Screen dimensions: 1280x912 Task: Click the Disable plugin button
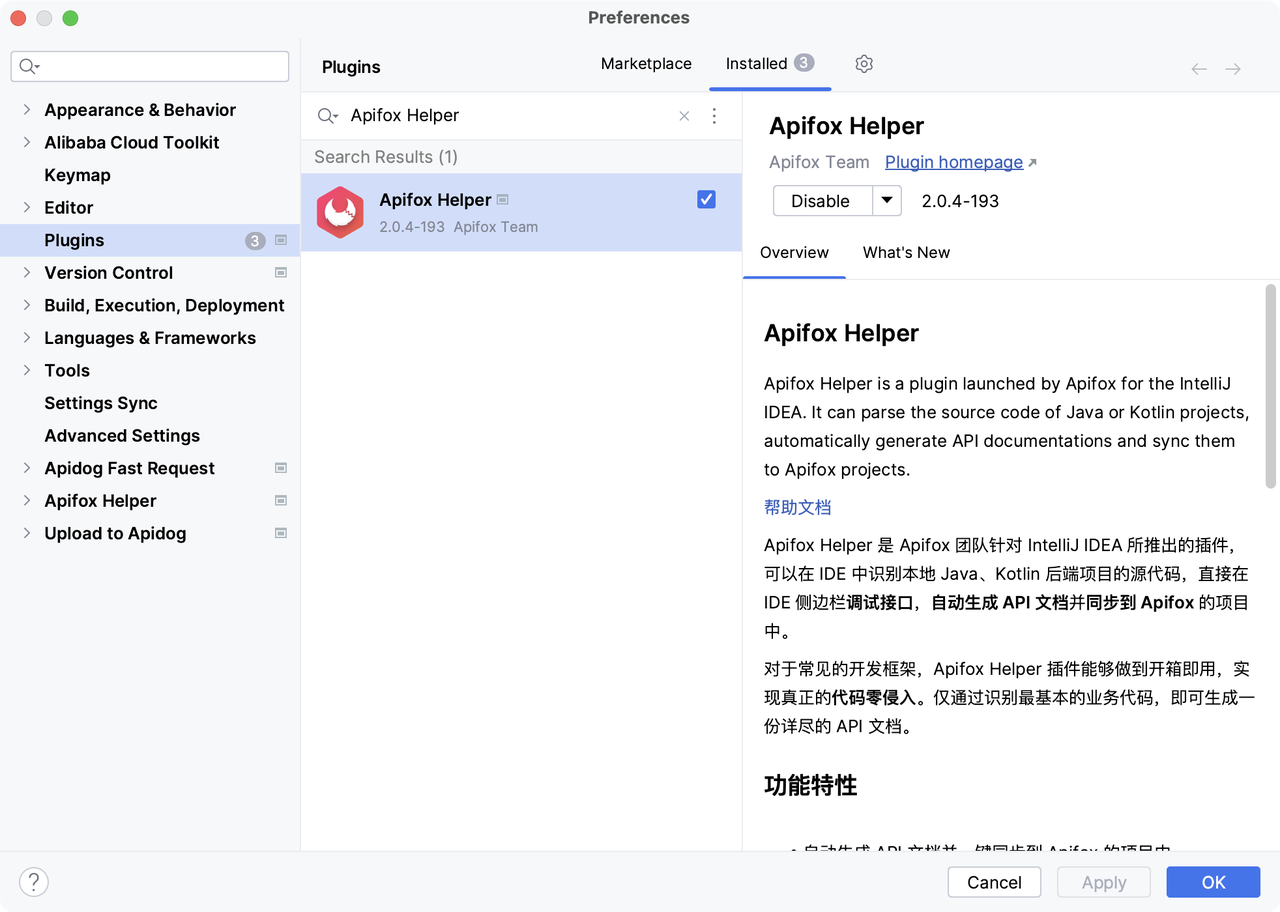(x=823, y=201)
